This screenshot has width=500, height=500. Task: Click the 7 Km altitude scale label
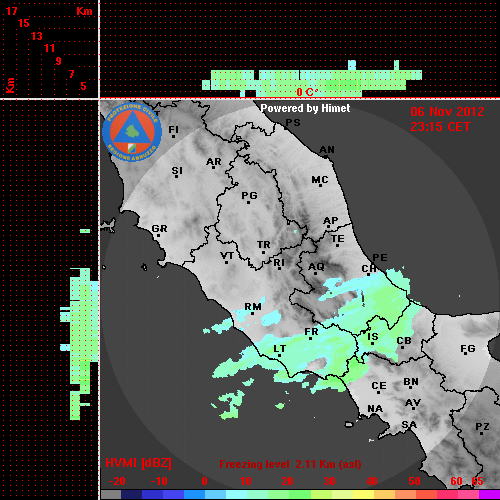71,74
